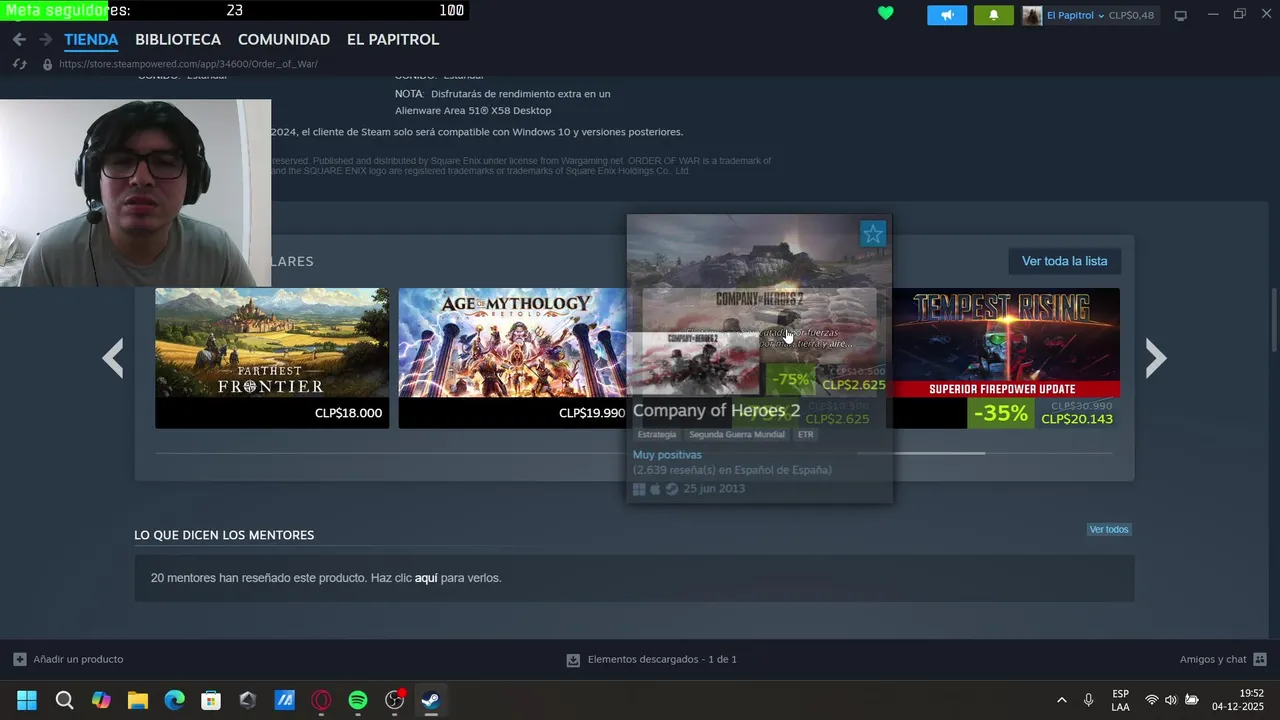
Task: Open the BIBLIOTECA tab
Action: 178,39
